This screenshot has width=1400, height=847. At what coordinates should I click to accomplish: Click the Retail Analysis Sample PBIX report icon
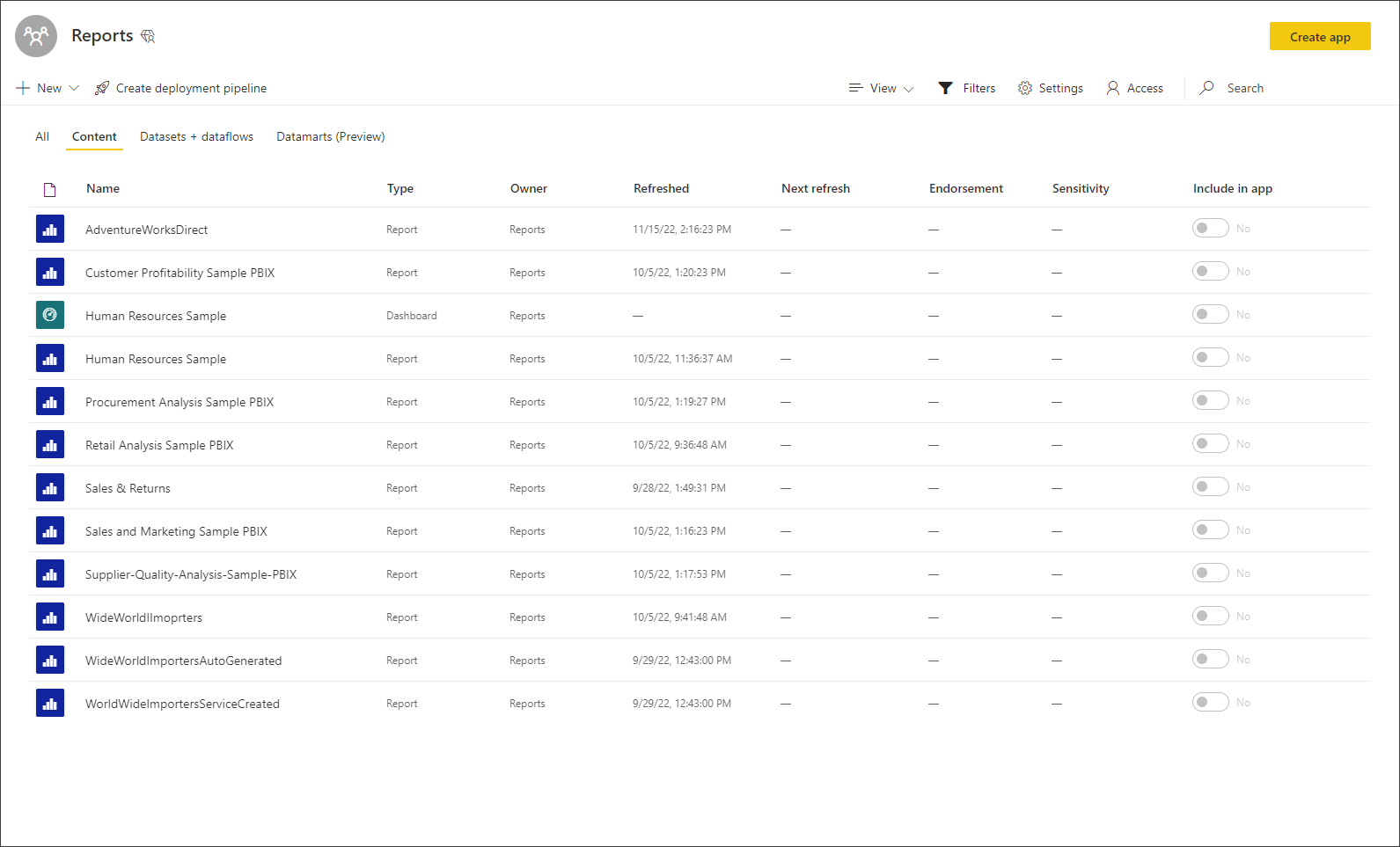50,444
